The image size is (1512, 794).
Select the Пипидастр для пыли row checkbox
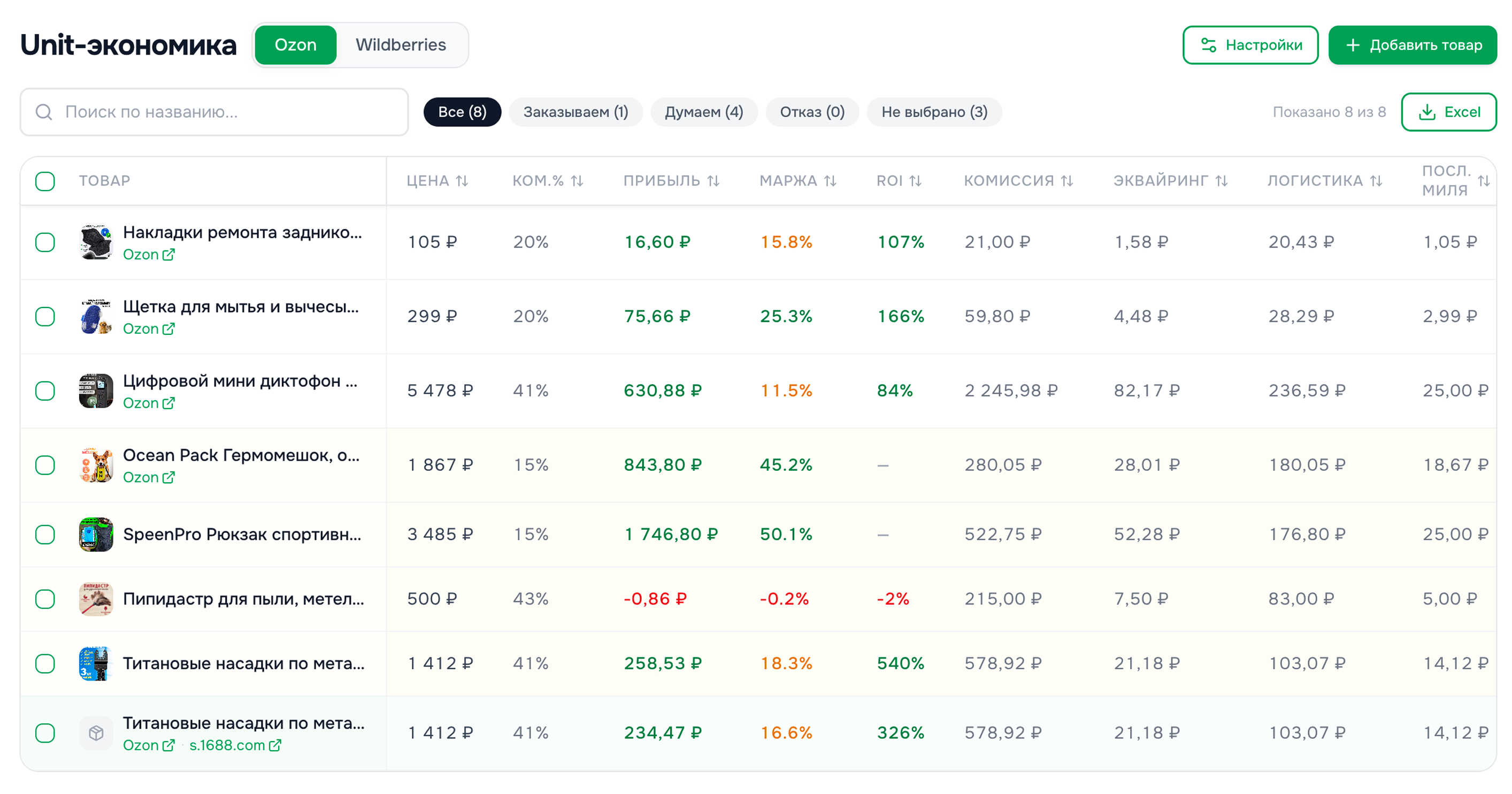tap(45, 599)
